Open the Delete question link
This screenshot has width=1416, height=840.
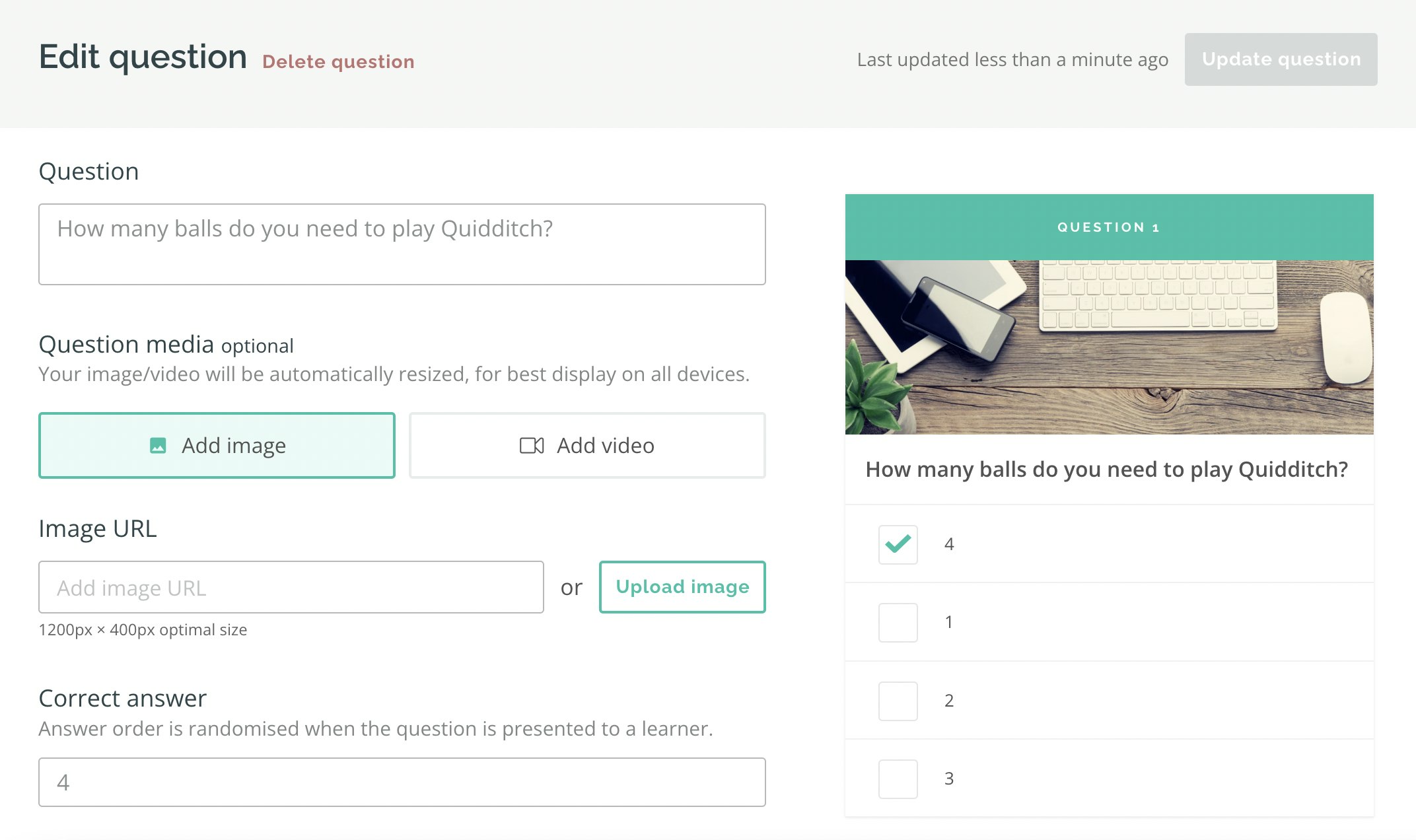pyautogui.click(x=339, y=61)
